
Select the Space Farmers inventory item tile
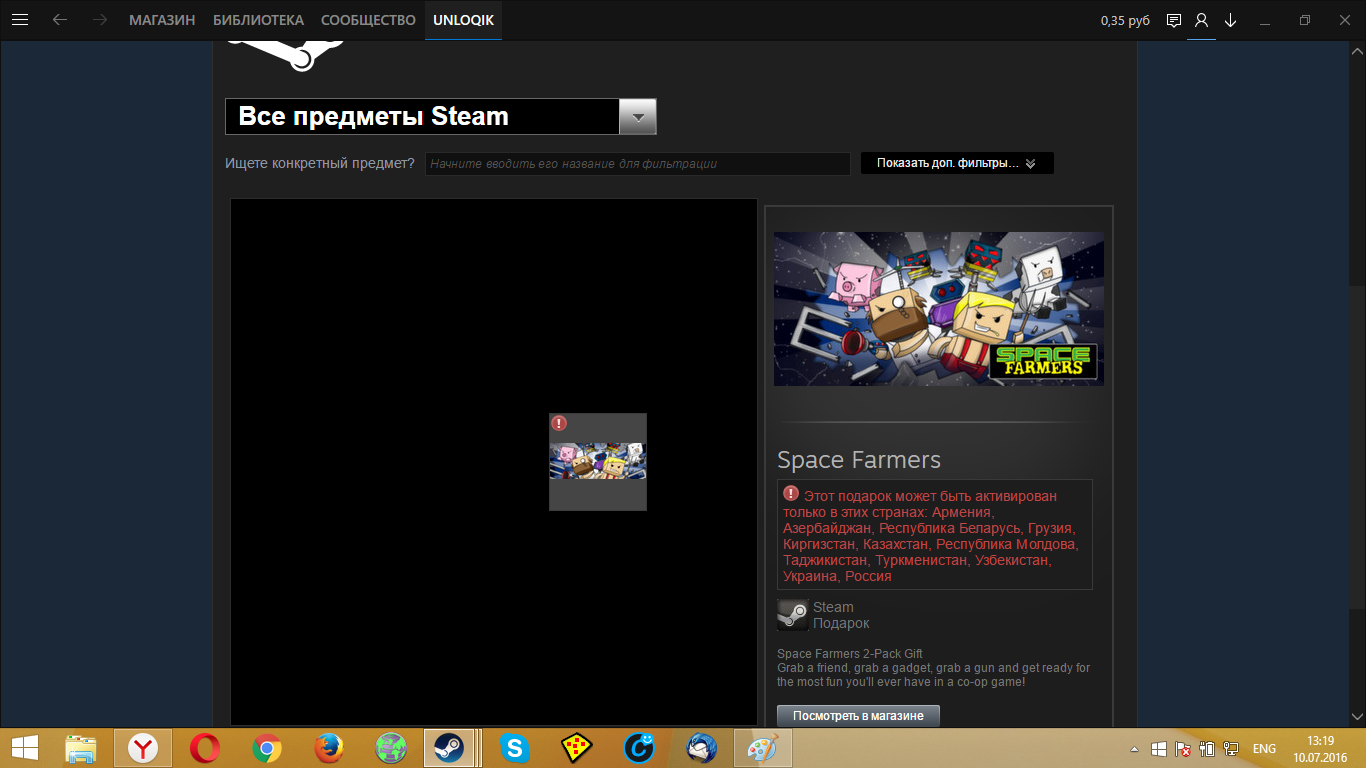(x=598, y=462)
